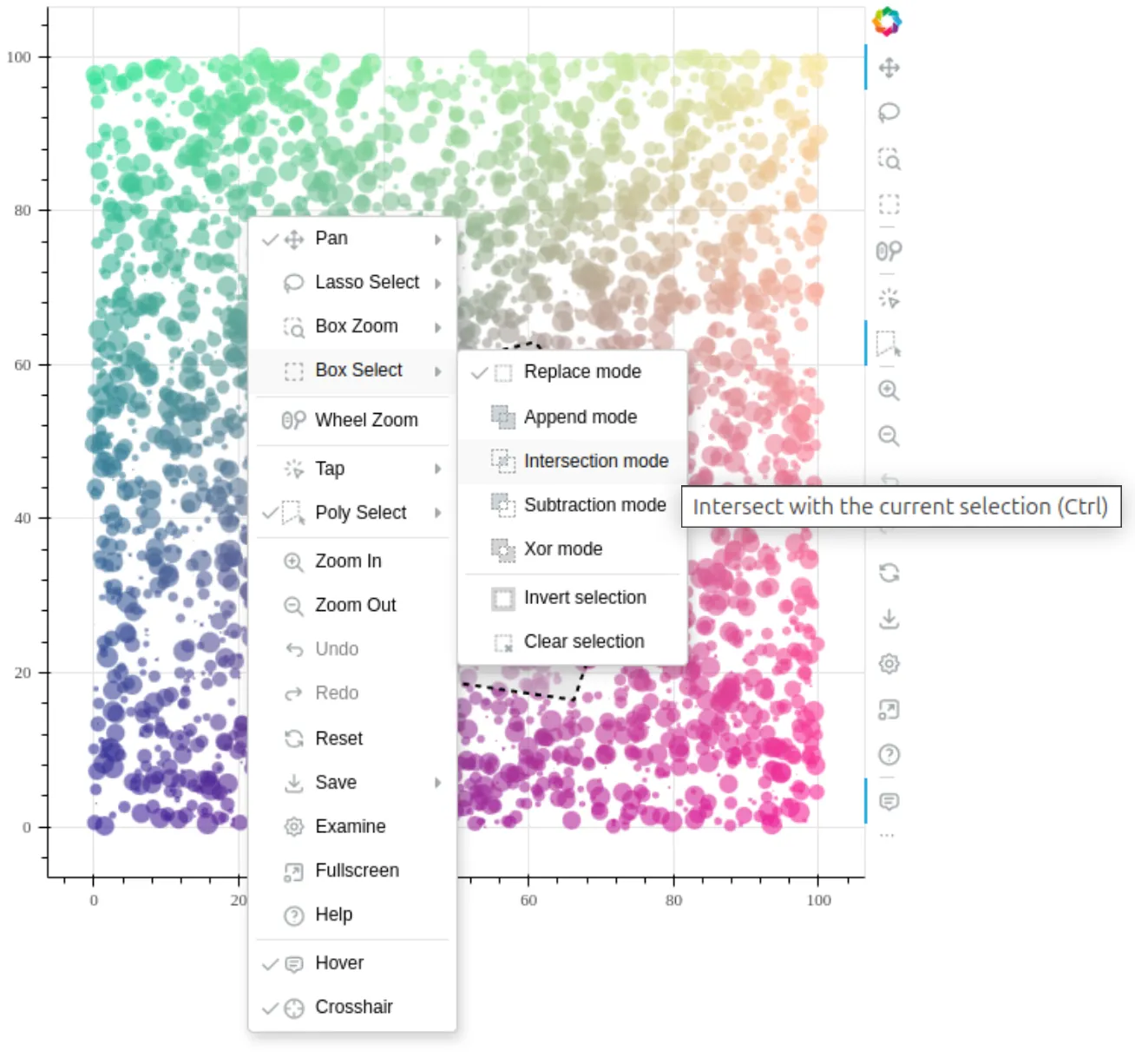This screenshot has width=1135, height=1064.
Task: Enter fullscreen using the expand icon
Action: pos(888,711)
